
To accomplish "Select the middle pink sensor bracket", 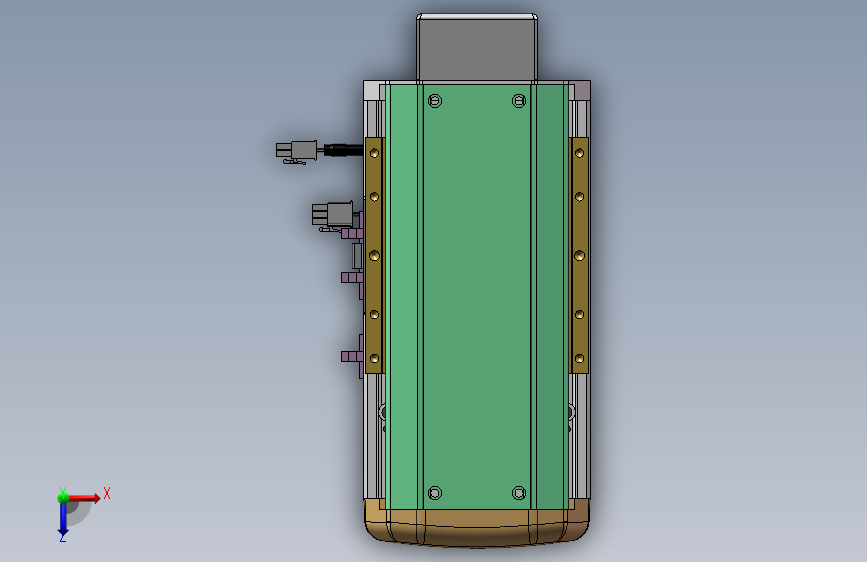I will point(353,277).
